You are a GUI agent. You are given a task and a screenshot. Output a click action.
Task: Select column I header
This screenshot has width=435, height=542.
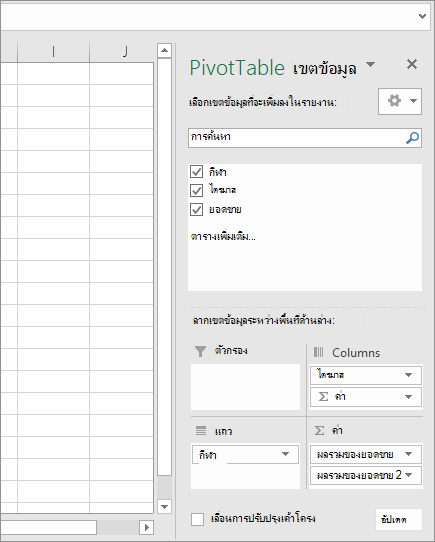point(53,52)
